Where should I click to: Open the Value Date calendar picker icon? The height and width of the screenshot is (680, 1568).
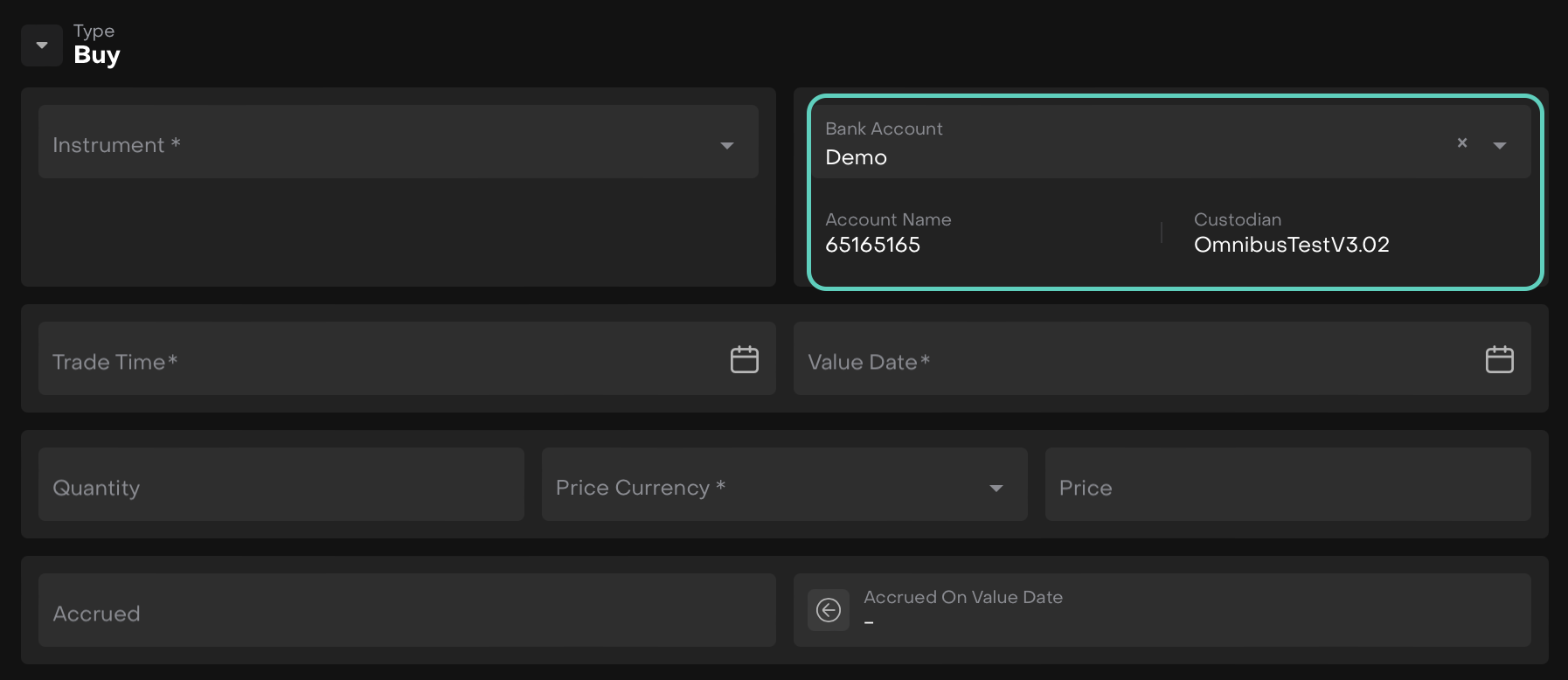1499,359
